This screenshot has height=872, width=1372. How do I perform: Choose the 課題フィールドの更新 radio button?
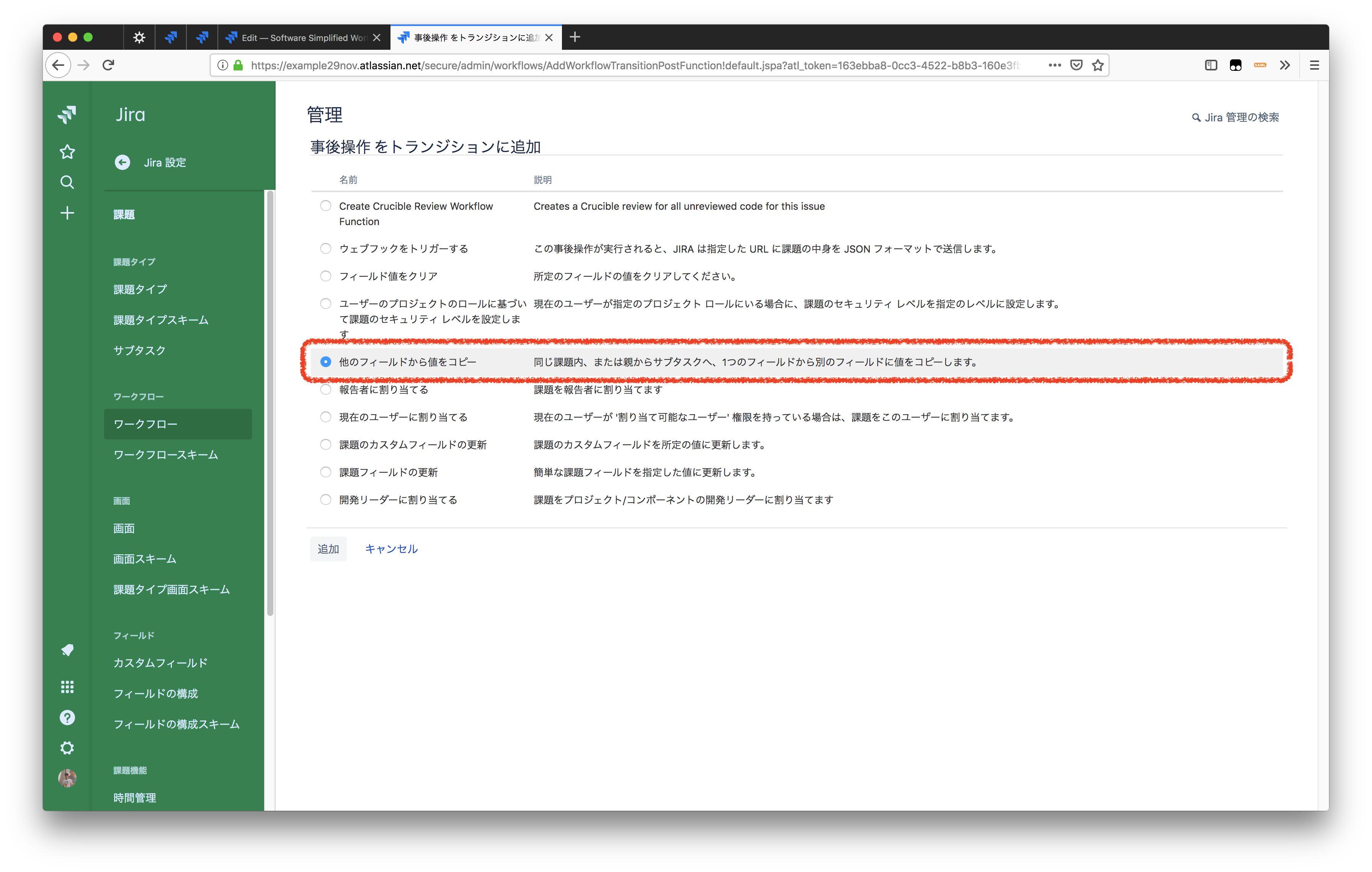(x=325, y=472)
